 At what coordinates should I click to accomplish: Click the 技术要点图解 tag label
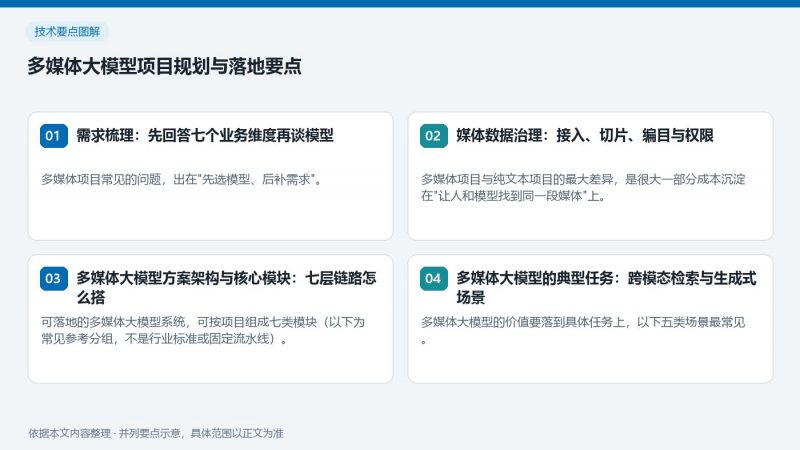pos(67,32)
